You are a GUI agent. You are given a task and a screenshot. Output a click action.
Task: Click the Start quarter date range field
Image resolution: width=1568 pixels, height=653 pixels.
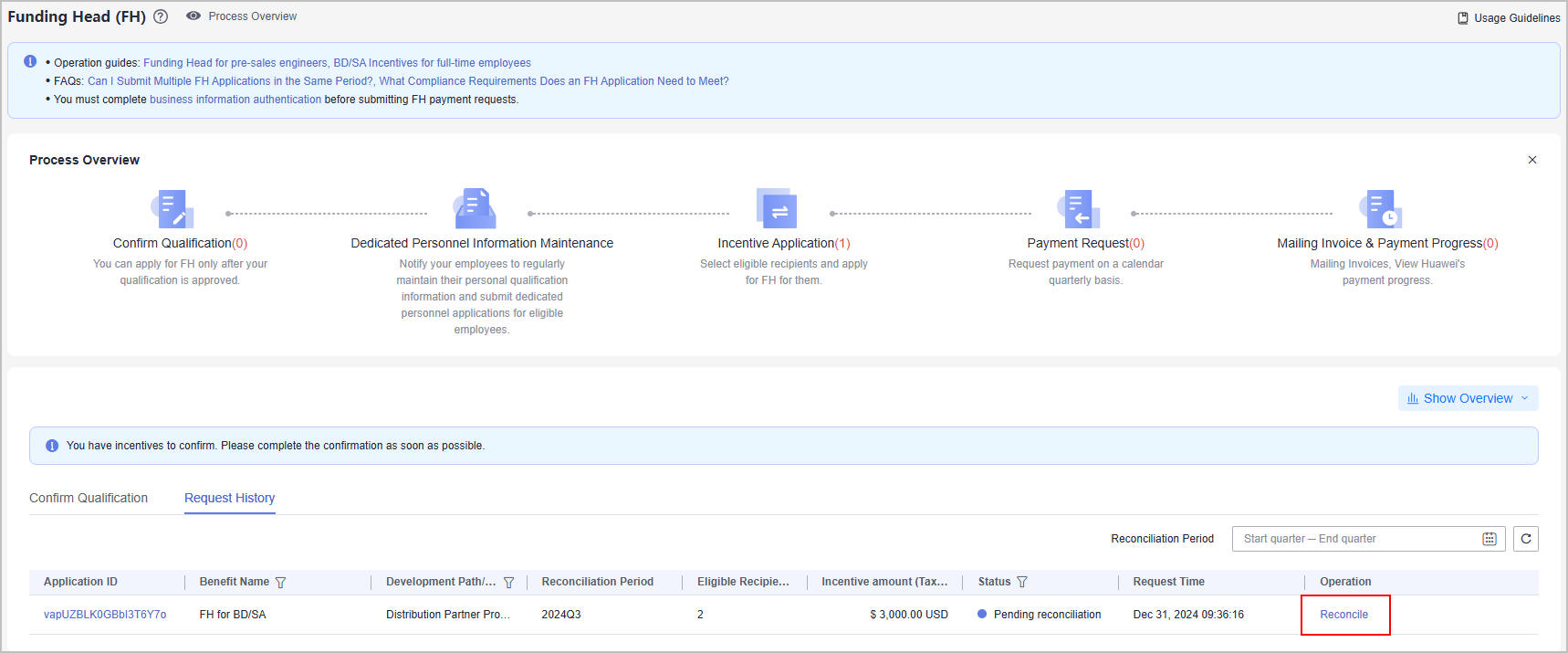coord(1351,539)
